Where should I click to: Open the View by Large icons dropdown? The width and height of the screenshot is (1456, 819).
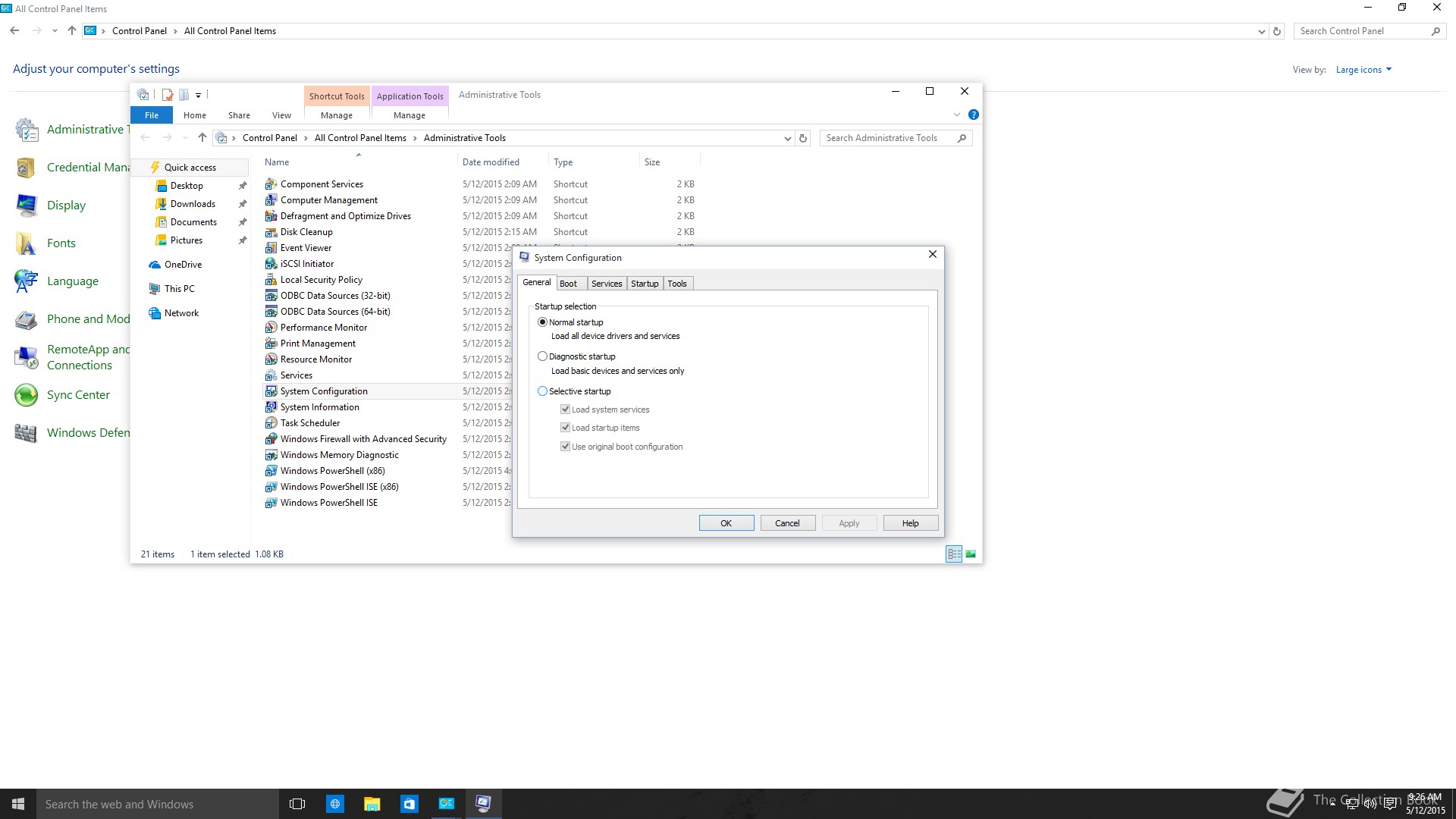1363,70
